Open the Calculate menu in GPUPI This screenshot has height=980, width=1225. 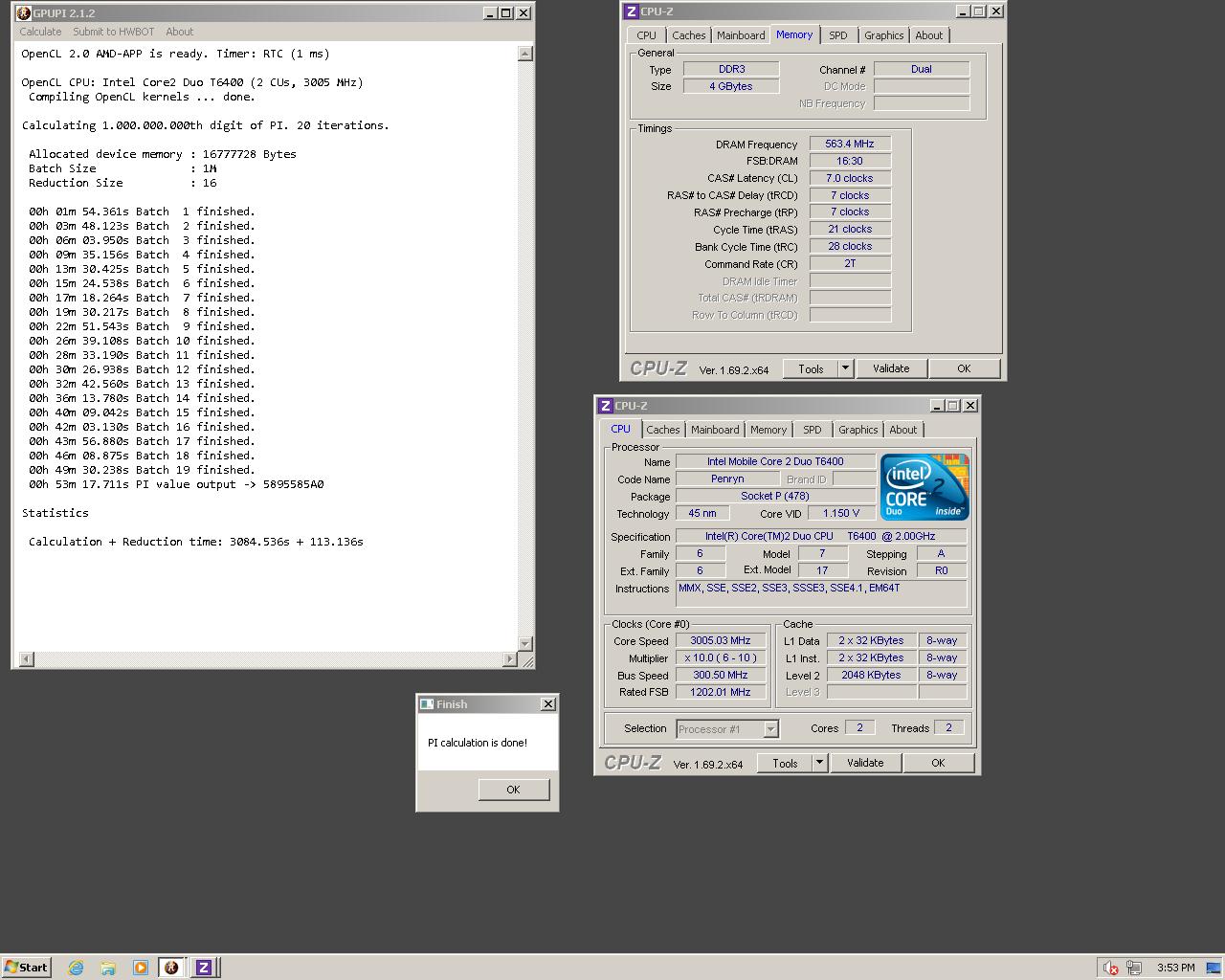click(x=40, y=32)
